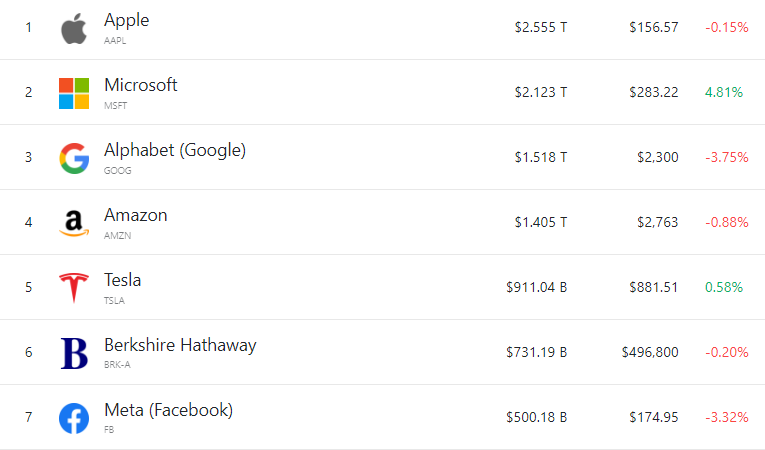Open the Meta (Facebook) link

(x=168, y=410)
